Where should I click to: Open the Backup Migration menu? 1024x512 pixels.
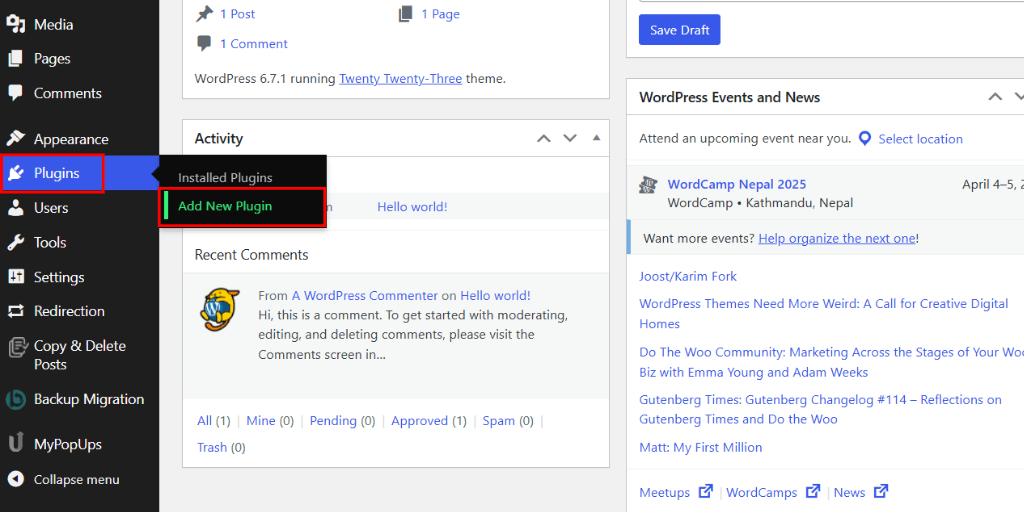[89, 399]
